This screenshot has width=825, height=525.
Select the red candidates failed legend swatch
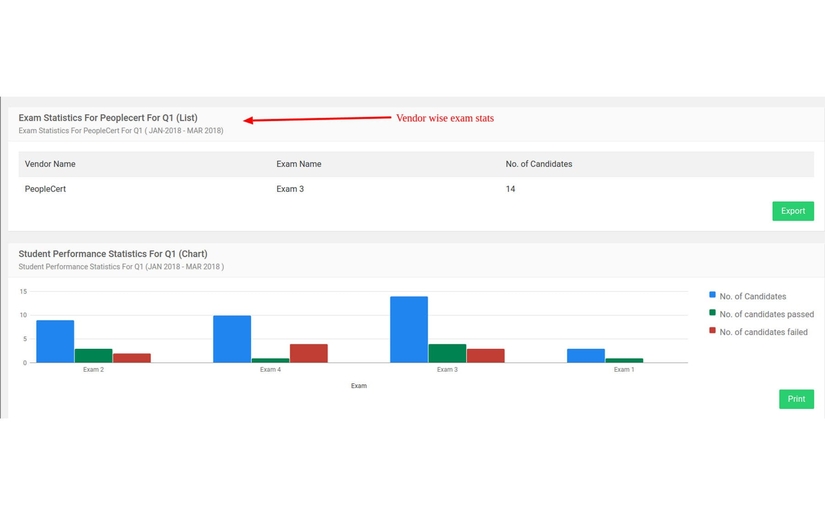click(712, 331)
